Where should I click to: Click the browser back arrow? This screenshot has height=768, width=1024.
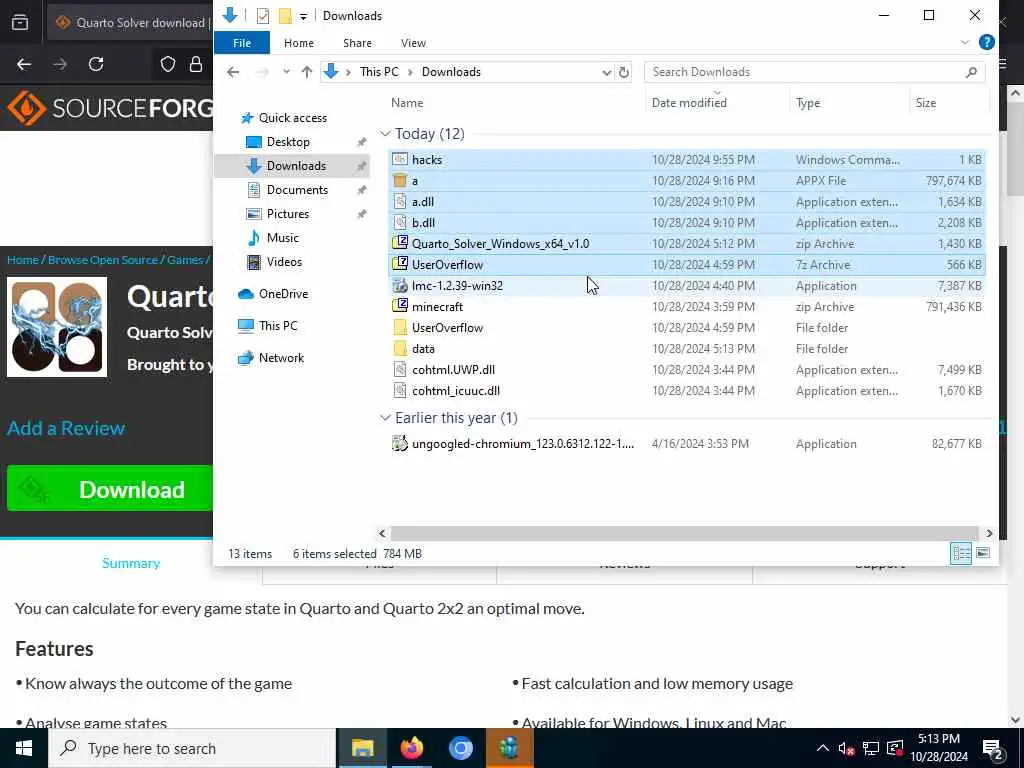24,64
